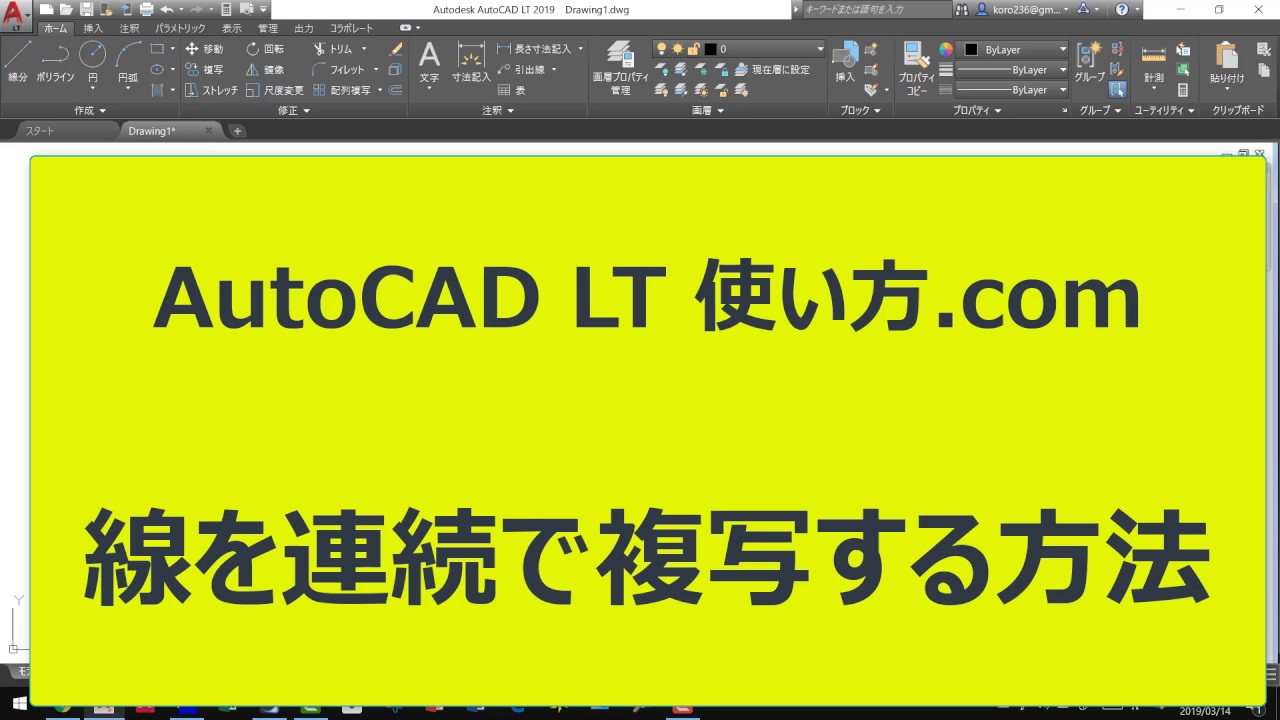Click the Plot (print) icon in quick access toolbar
This screenshot has height=720, width=1280.
pyautogui.click(x=146, y=9)
